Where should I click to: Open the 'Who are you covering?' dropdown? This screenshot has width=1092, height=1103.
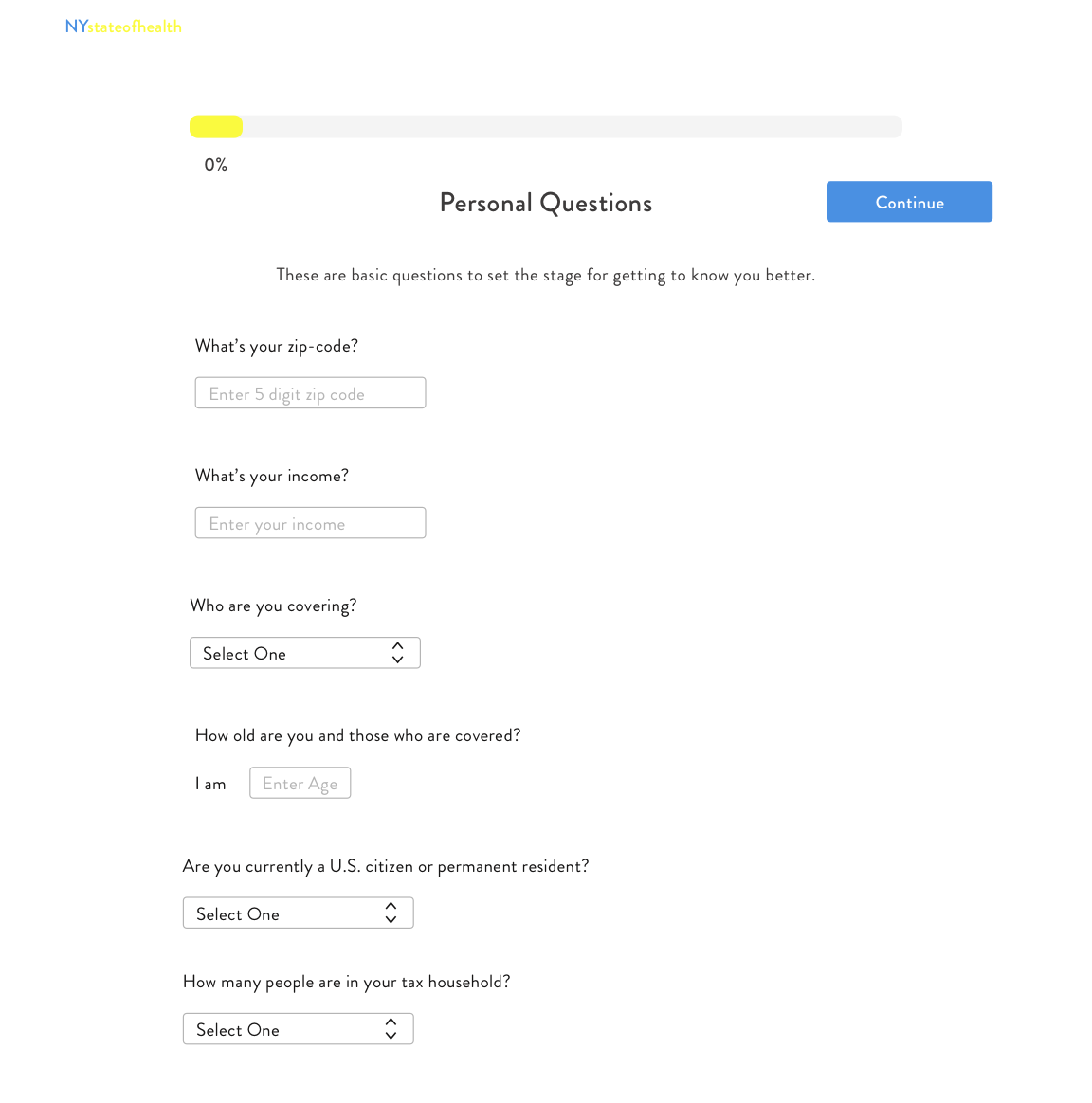tap(305, 653)
